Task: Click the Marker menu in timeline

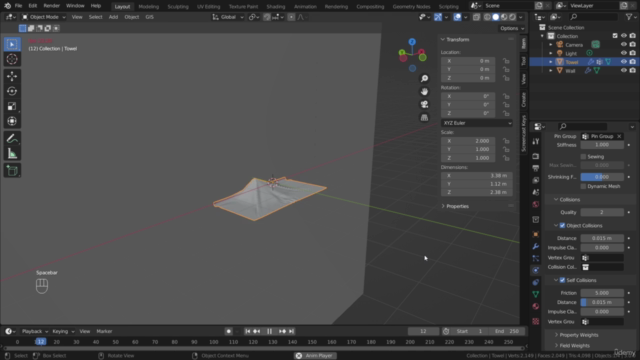Action: [x=104, y=331]
